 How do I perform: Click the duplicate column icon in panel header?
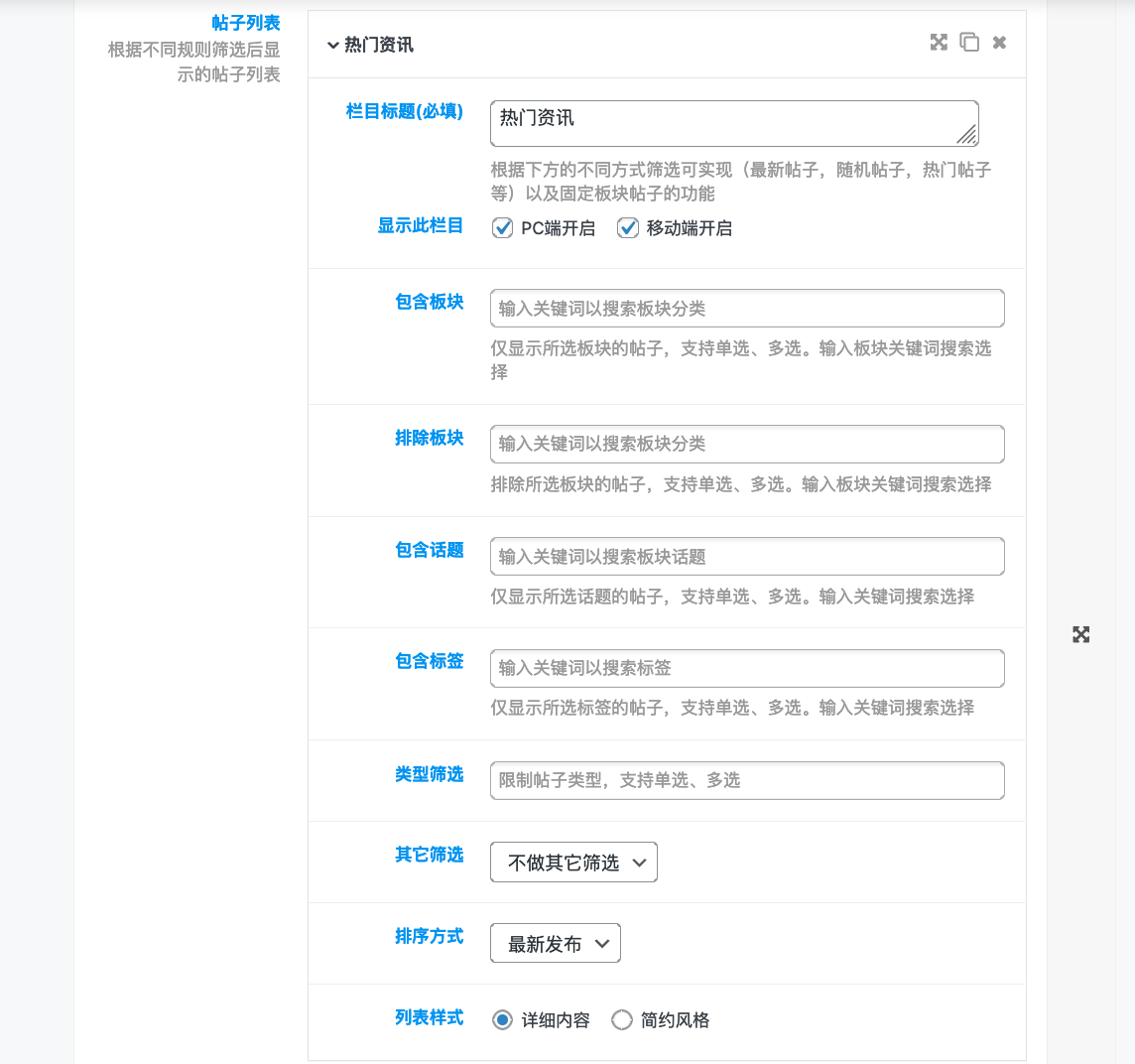point(969,43)
